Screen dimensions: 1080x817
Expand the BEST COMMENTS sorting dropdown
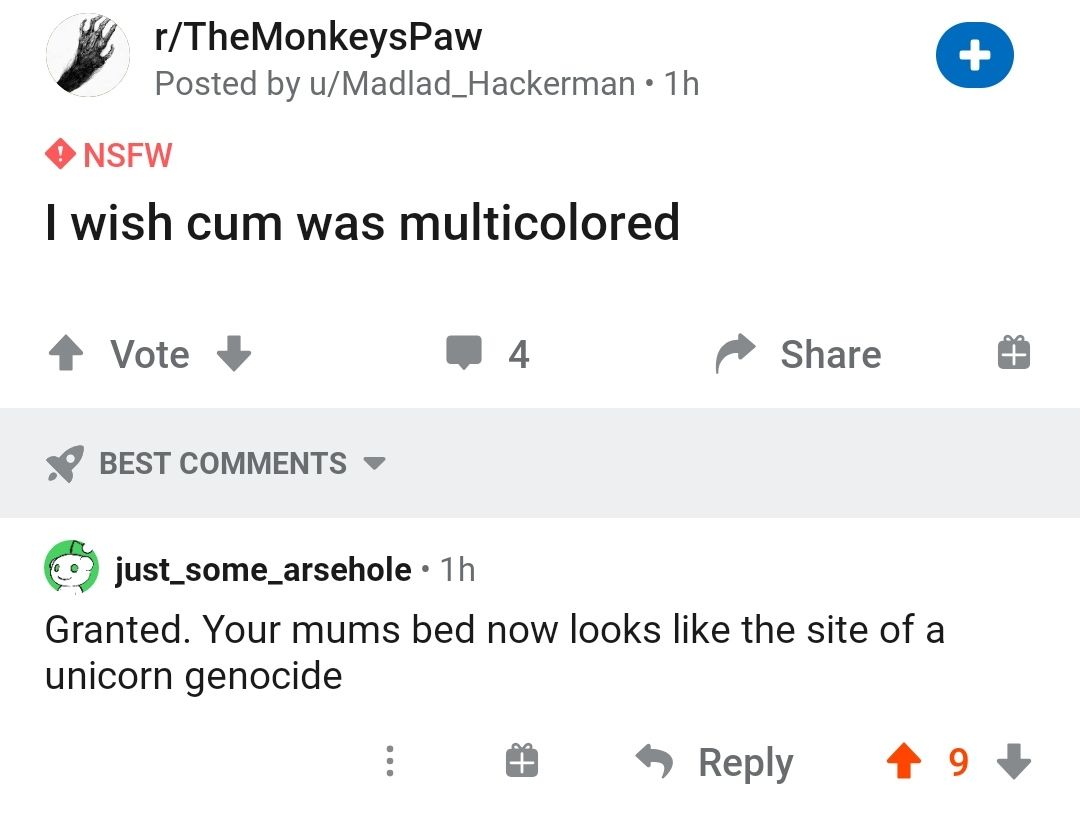(375, 464)
